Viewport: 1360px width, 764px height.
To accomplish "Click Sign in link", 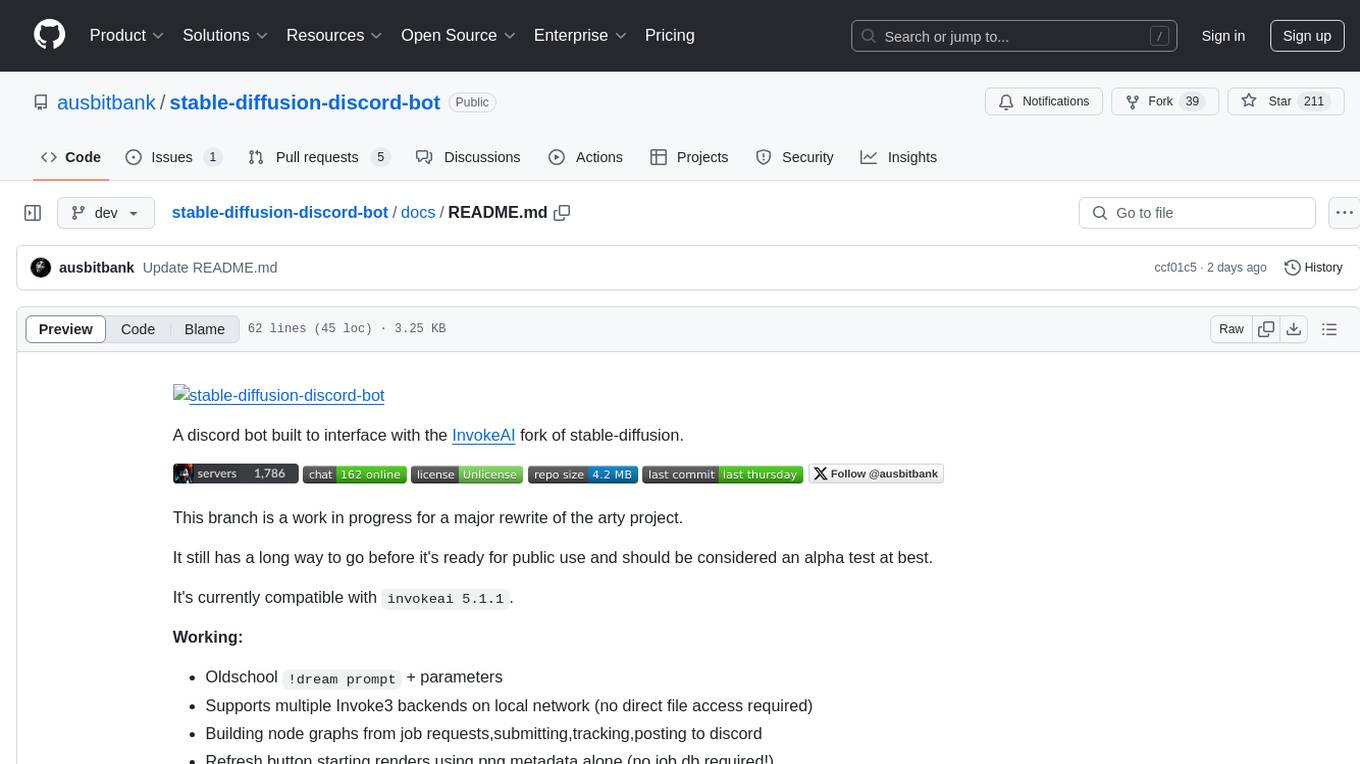I will tap(1223, 36).
